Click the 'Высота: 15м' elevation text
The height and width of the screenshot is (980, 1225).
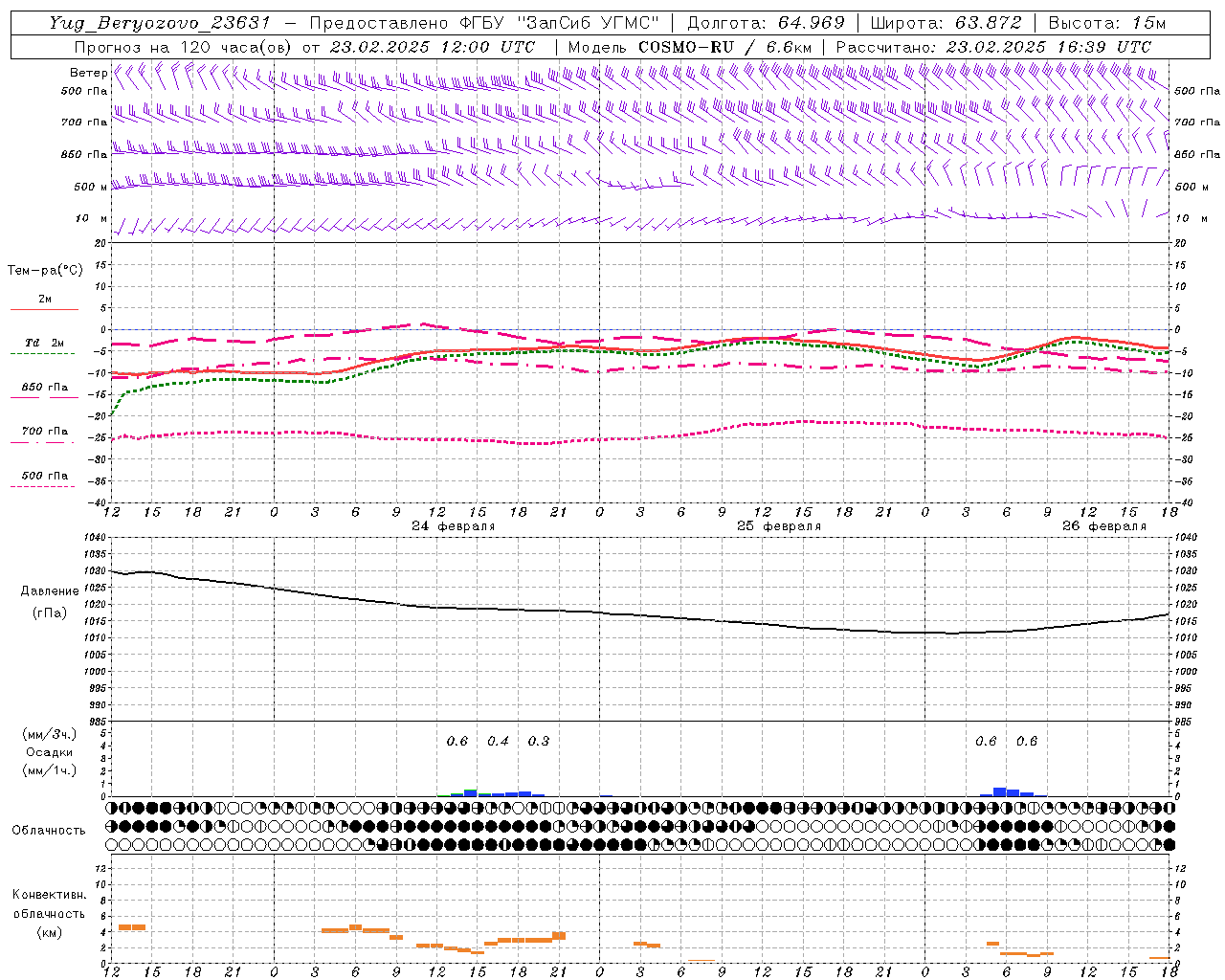[x=1107, y=23]
